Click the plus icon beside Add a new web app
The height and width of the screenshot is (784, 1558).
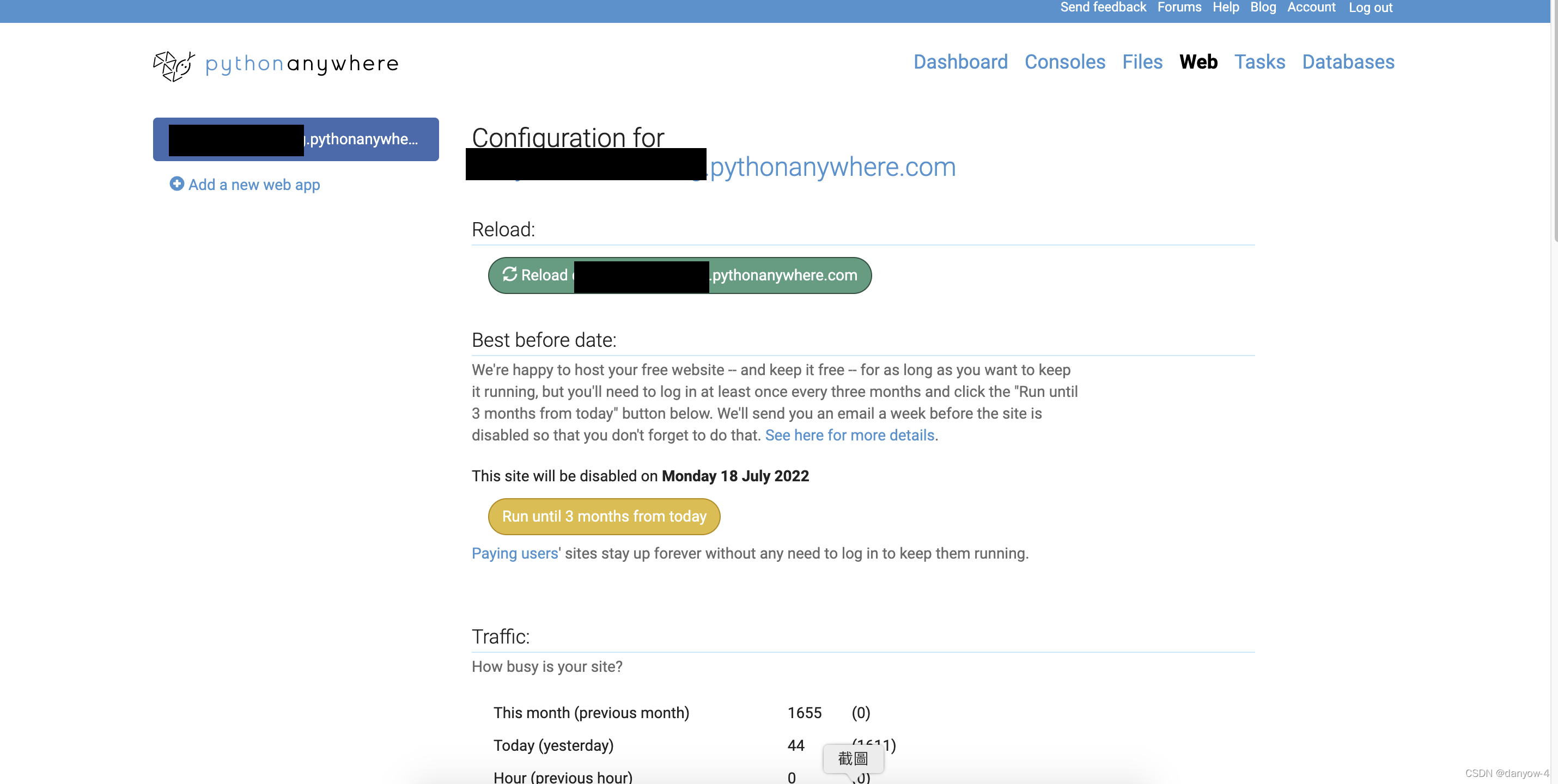coord(177,184)
